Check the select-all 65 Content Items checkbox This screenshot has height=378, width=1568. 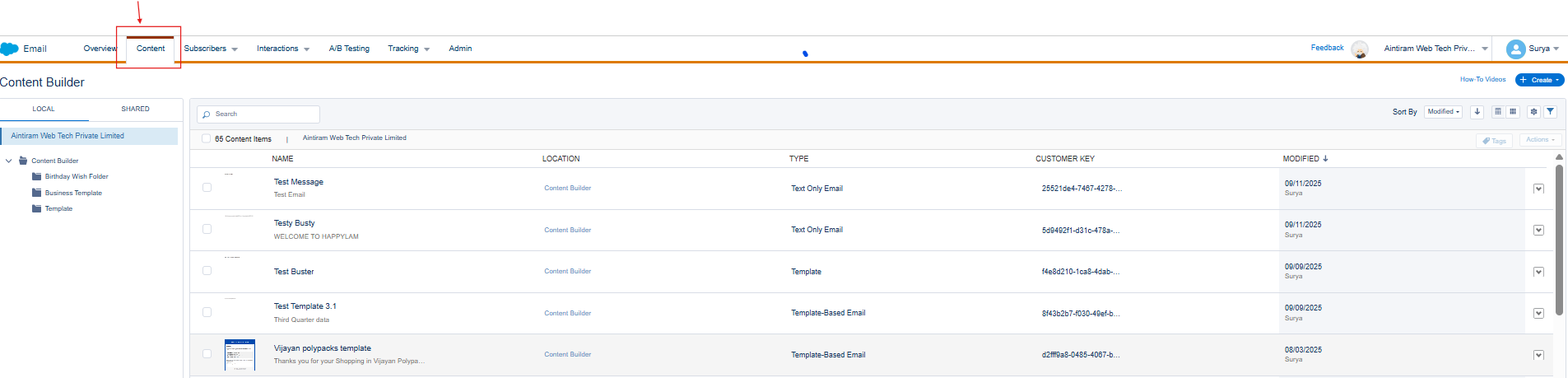point(207,138)
